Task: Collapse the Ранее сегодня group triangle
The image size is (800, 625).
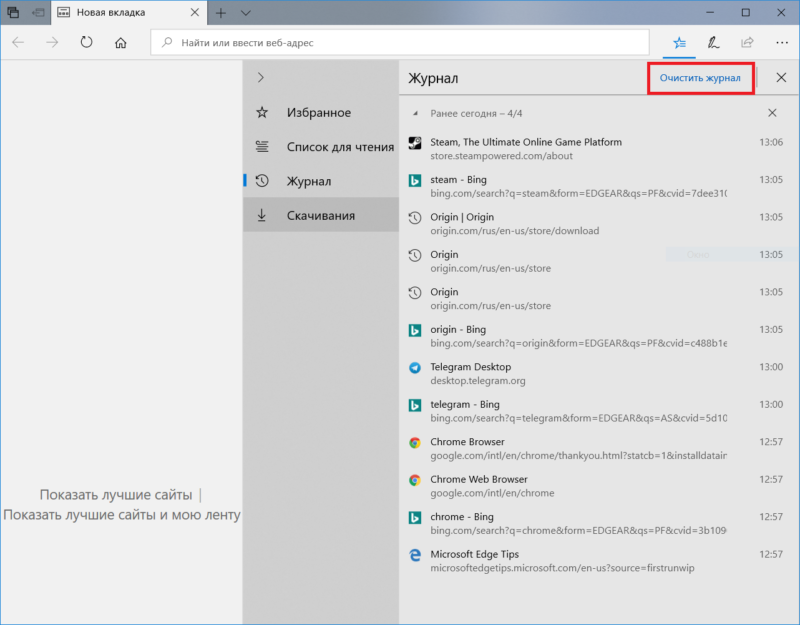Action: pos(415,113)
